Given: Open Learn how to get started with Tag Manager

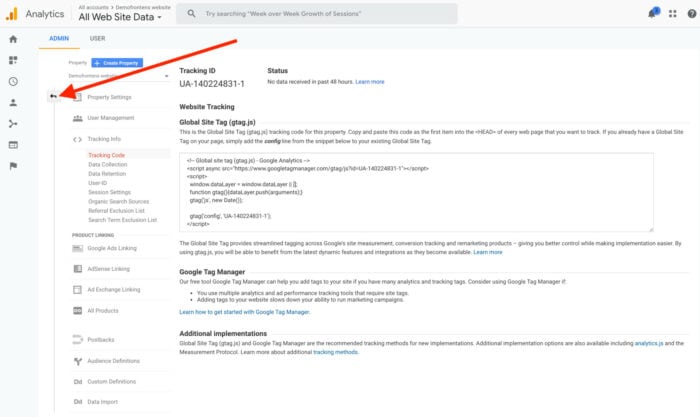Looking at the screenshot, I should [245, 312].
